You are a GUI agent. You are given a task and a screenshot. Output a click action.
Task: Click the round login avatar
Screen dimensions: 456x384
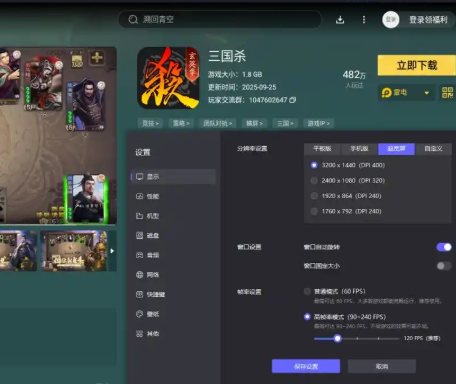point(391,19)
